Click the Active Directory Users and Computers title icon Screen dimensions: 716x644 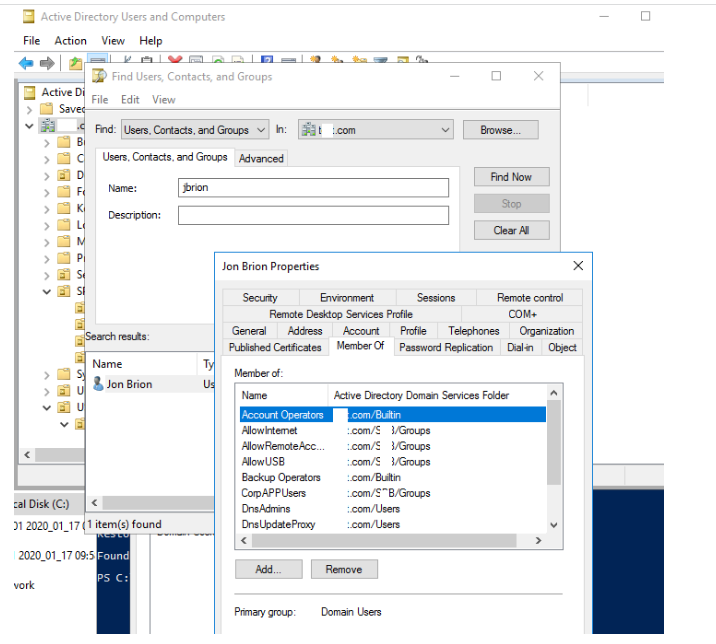pyautogui.click(x=29, y=17)
